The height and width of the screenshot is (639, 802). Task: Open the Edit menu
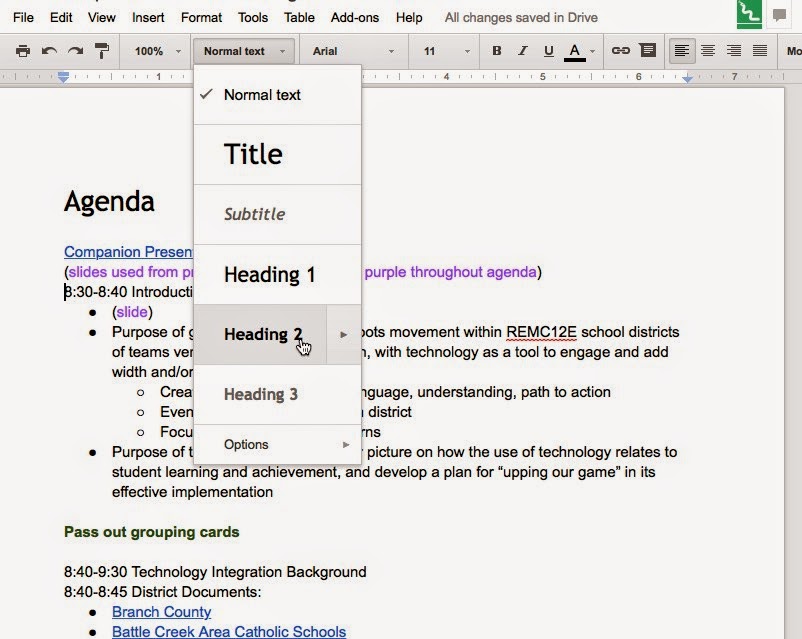pyautogui.click(x=61, y=17)
